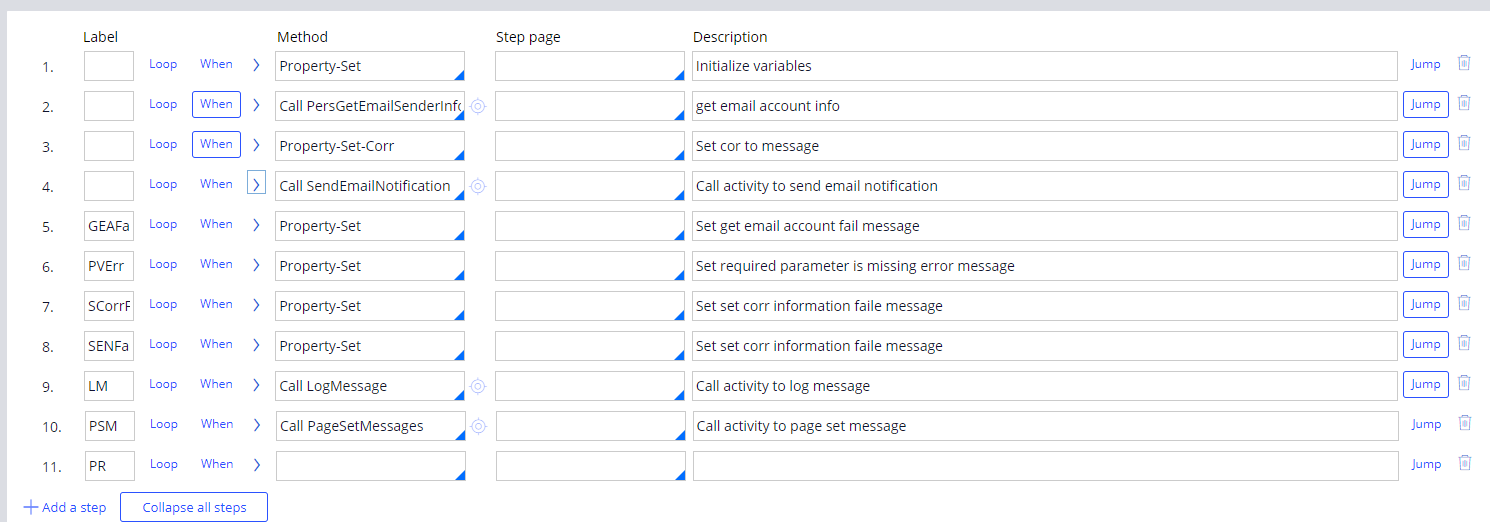Expand step 1 Property-Set parameters
Viewport: 1490px width, 522px height.
(x=256, y=65)
